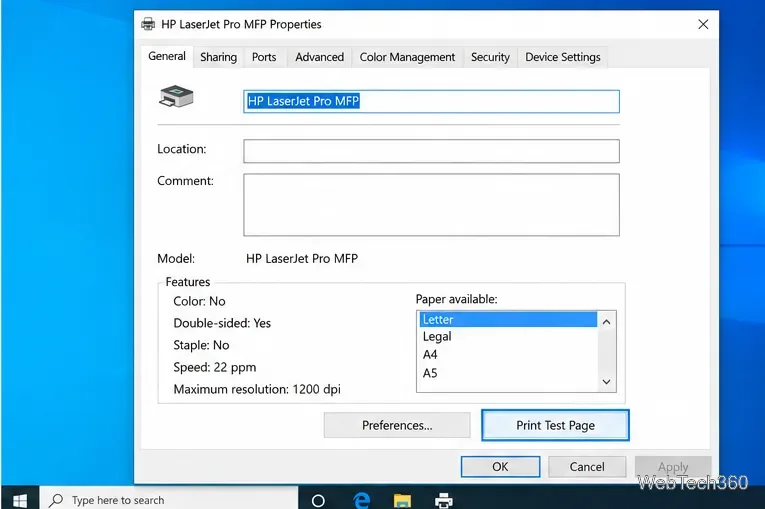Click the printer icon in the title bar
This screenshot has width=765, height=509.
pos(148,24)
